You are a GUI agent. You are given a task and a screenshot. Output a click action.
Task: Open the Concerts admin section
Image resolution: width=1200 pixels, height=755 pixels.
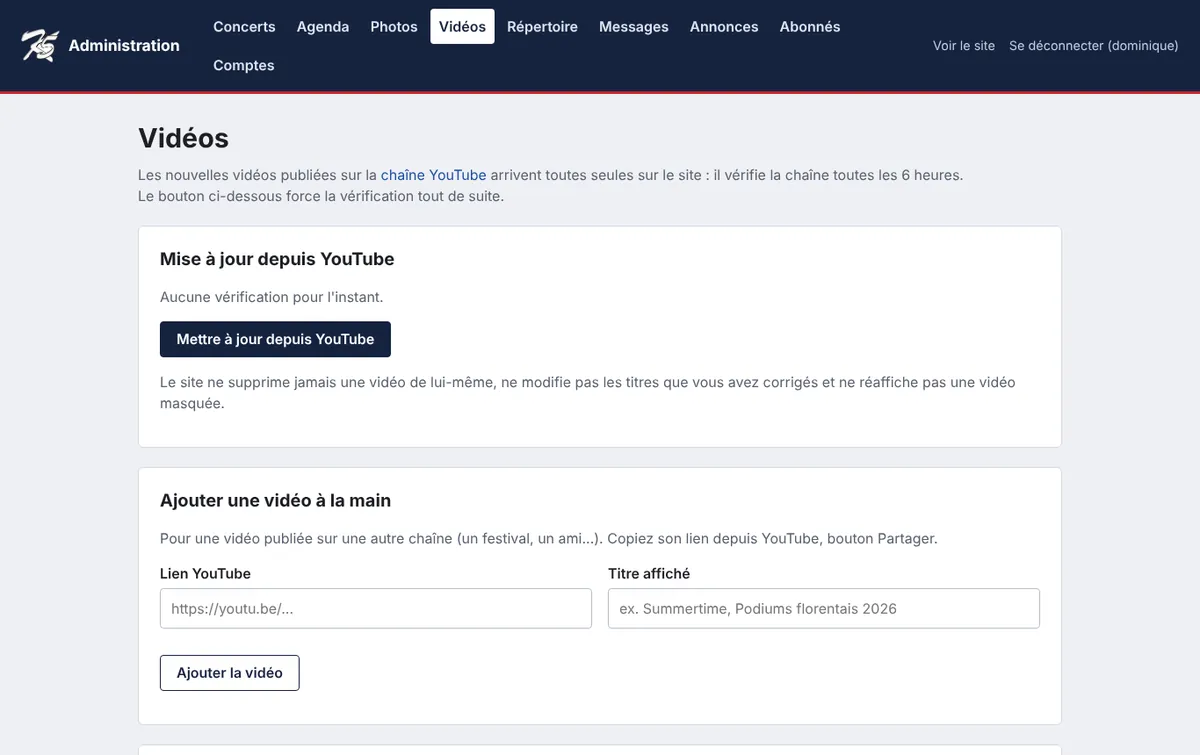244,27
